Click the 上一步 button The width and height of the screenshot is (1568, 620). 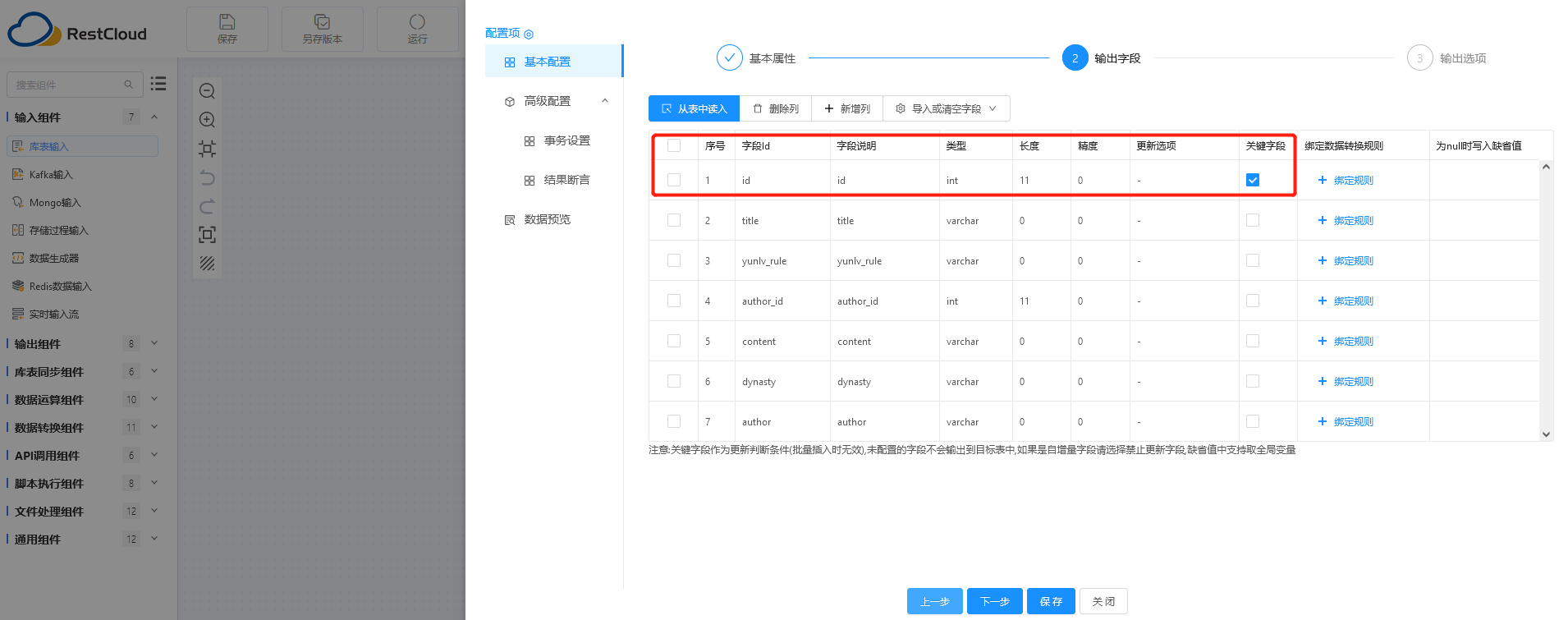935,601
